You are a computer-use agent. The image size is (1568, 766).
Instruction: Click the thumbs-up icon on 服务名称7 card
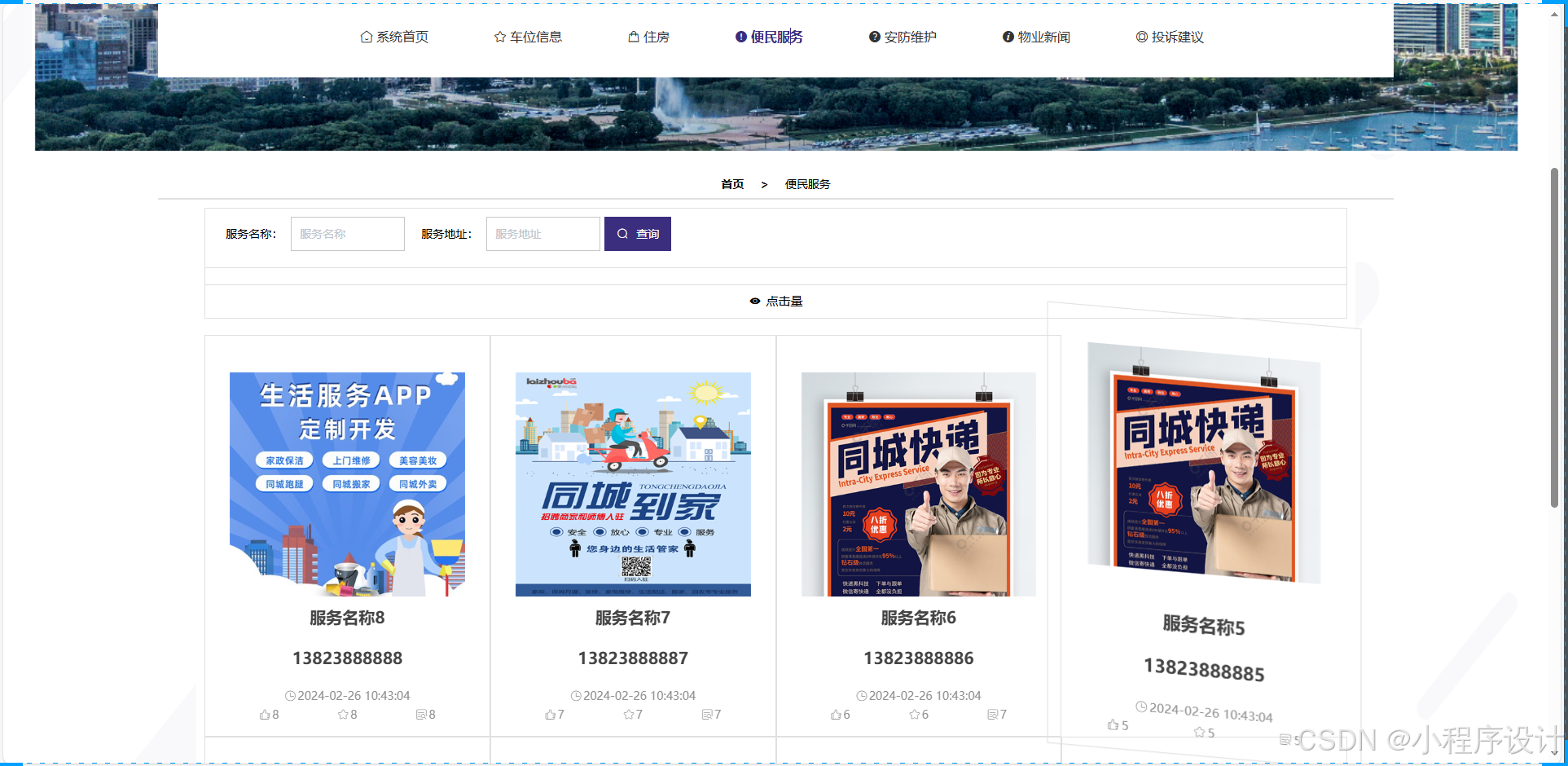click(x=551, y=715)
